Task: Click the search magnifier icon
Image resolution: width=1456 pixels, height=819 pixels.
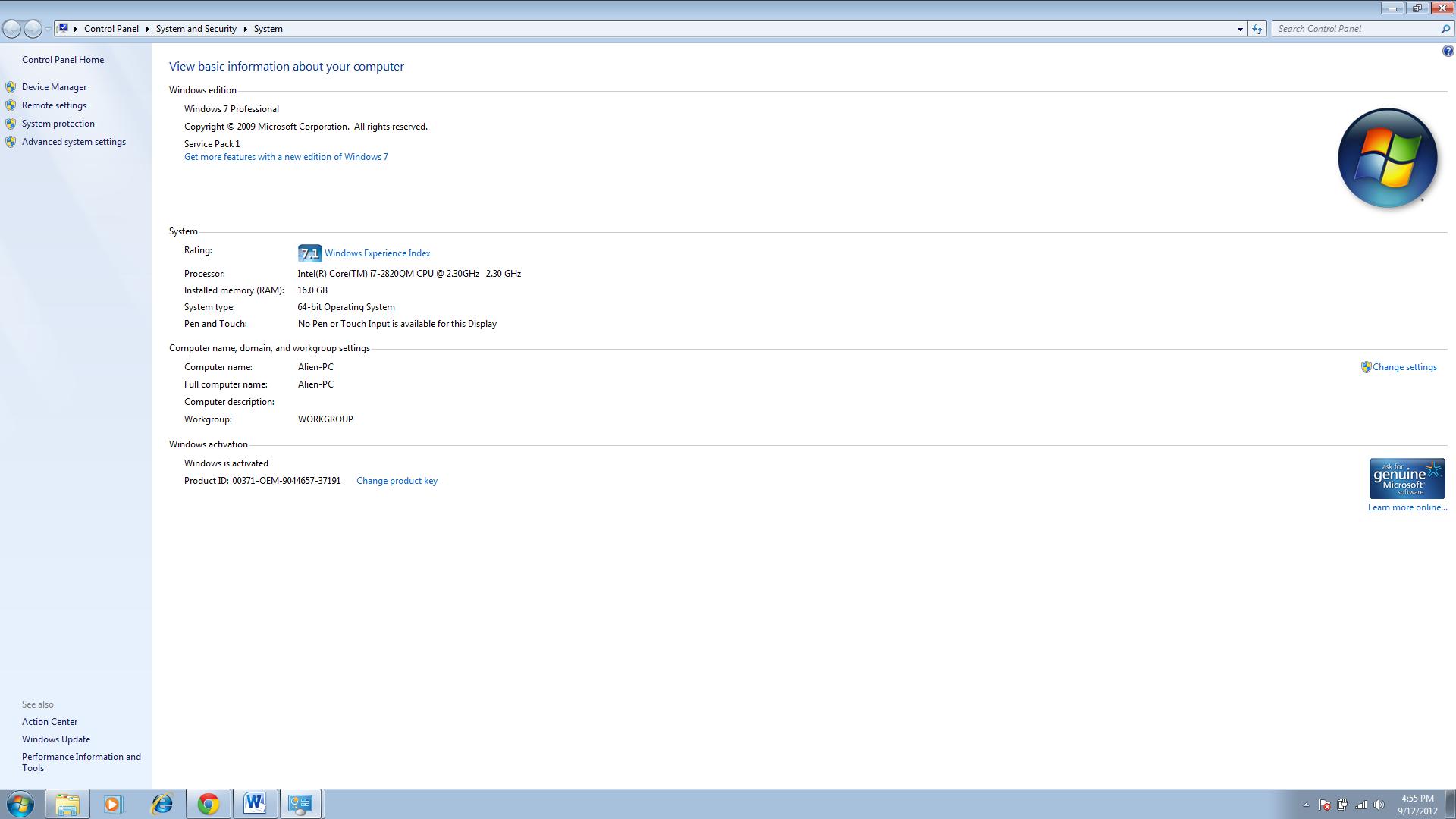Action: tap(1445, 29)
